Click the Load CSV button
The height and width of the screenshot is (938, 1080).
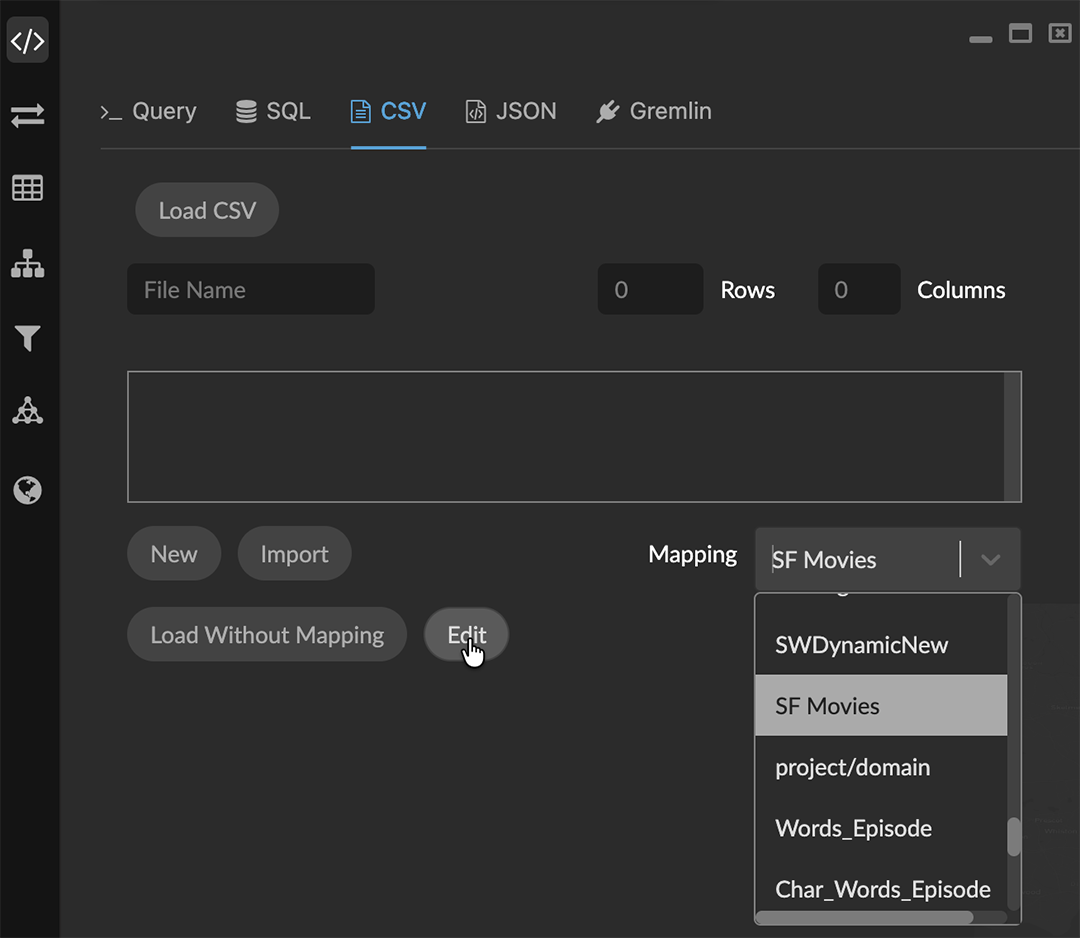206,210
